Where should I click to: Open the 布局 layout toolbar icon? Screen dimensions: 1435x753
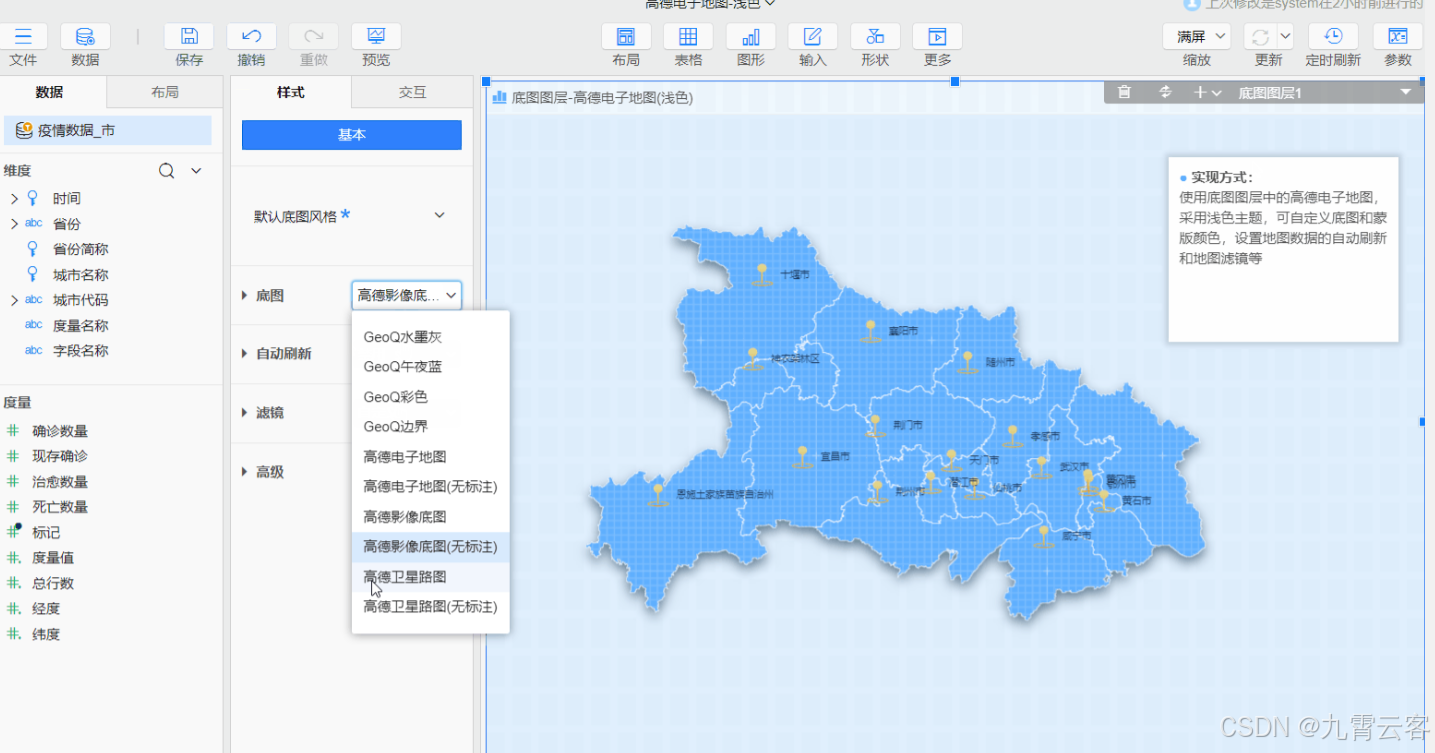(x=626, y=37)
